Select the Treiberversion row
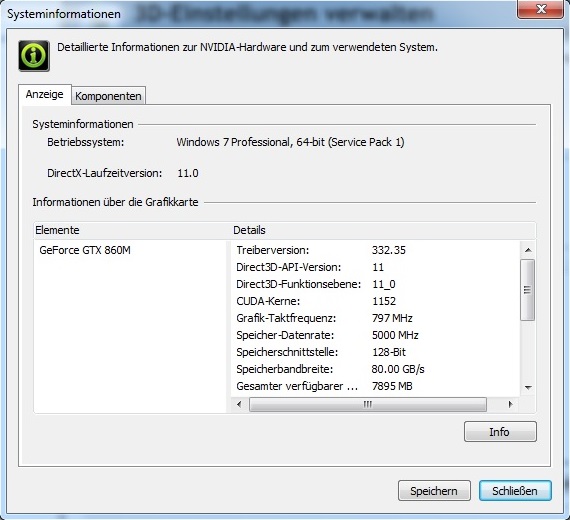This screenshot has height=520, width=570. pos(375,250)
